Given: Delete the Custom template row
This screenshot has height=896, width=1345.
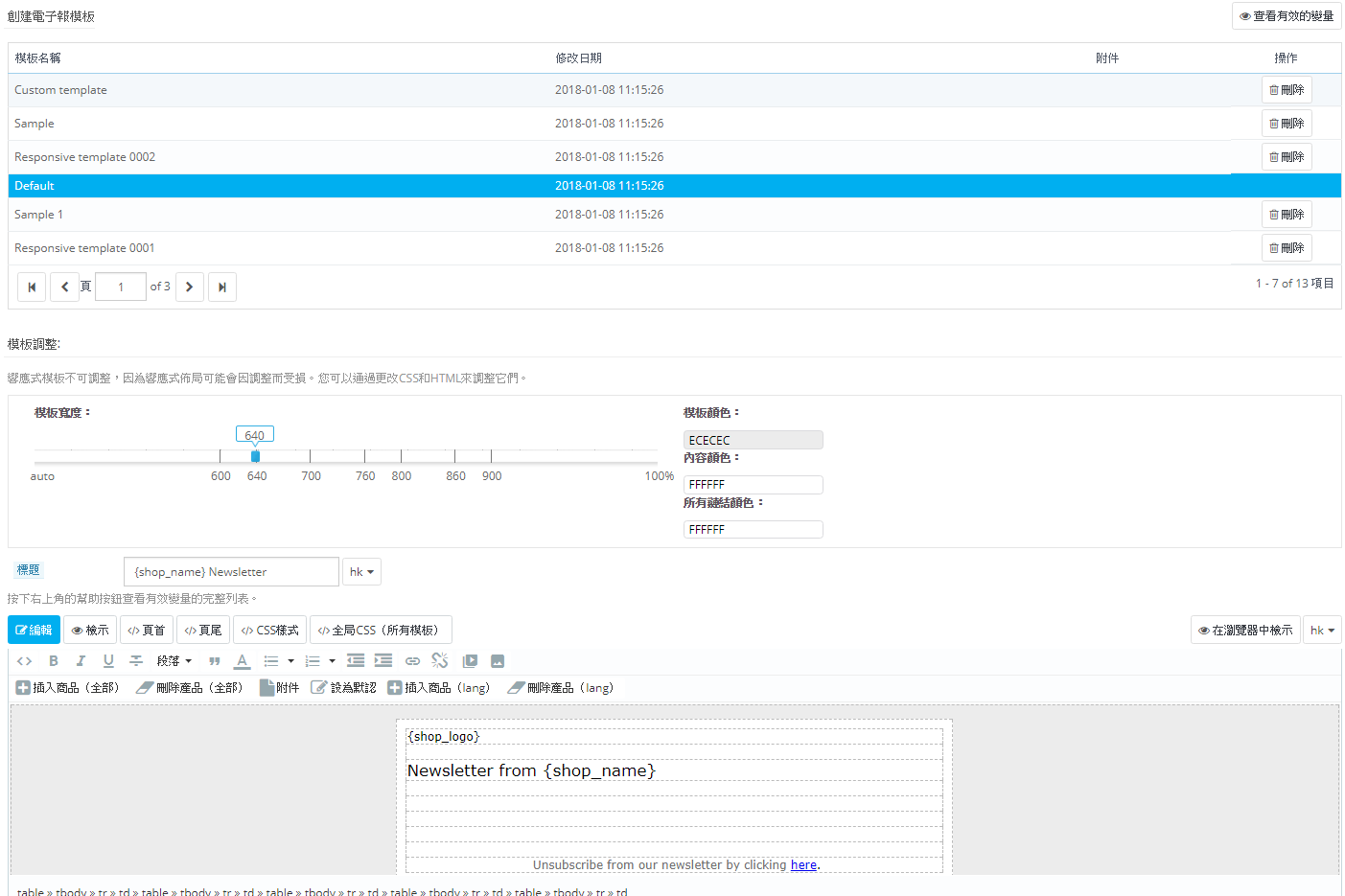Looking at the screenshot, I should [x=1286, y=90].
